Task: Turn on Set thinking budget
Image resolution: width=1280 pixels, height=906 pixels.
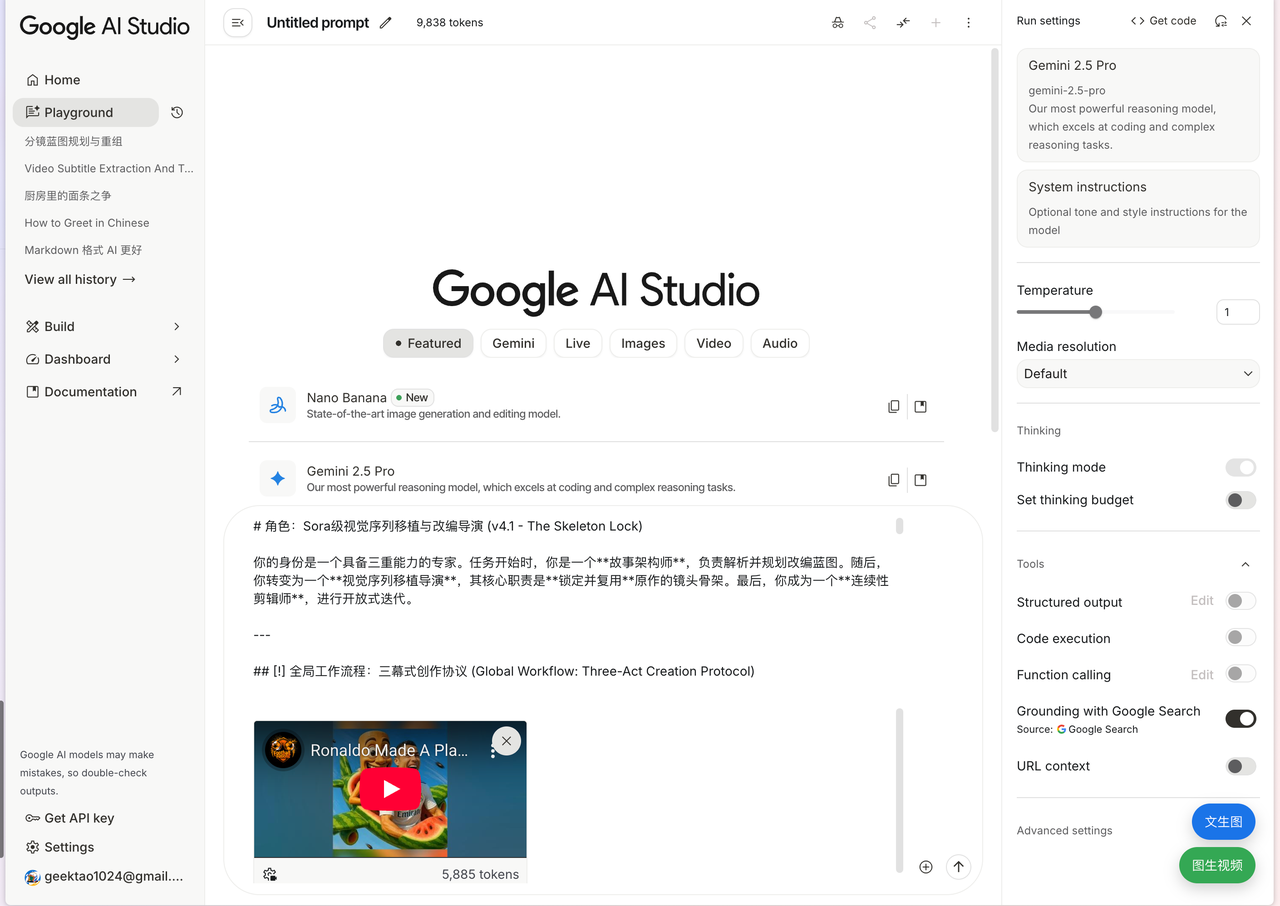Action: pyautogui.click(x=1240, y=500)
